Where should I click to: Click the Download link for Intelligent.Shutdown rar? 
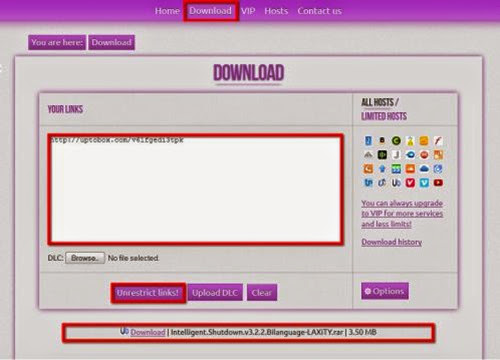tap(148, 332)
